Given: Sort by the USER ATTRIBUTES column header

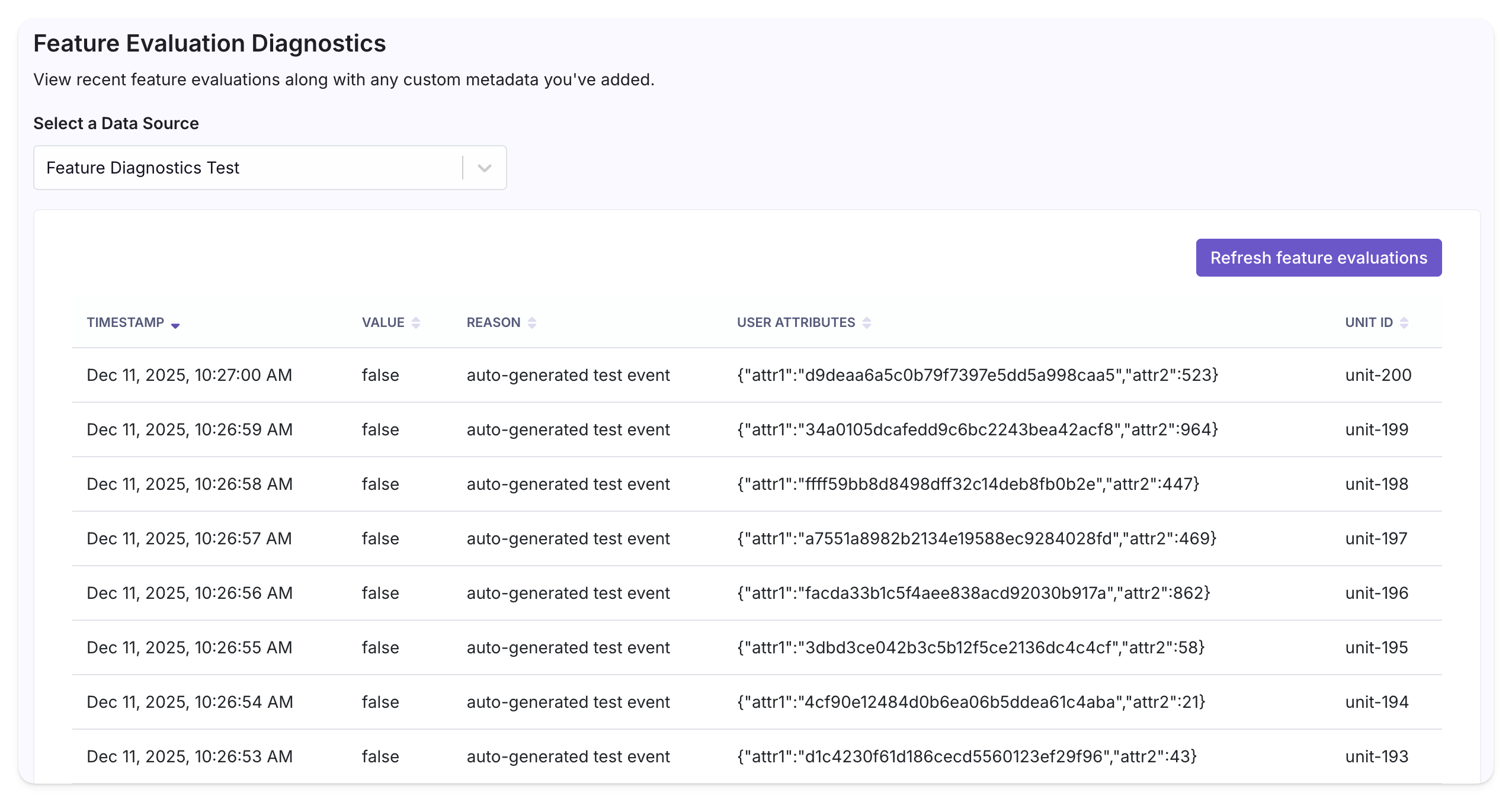Looking at the screenshot, I should pyautogui.click(x=796, y=323).
